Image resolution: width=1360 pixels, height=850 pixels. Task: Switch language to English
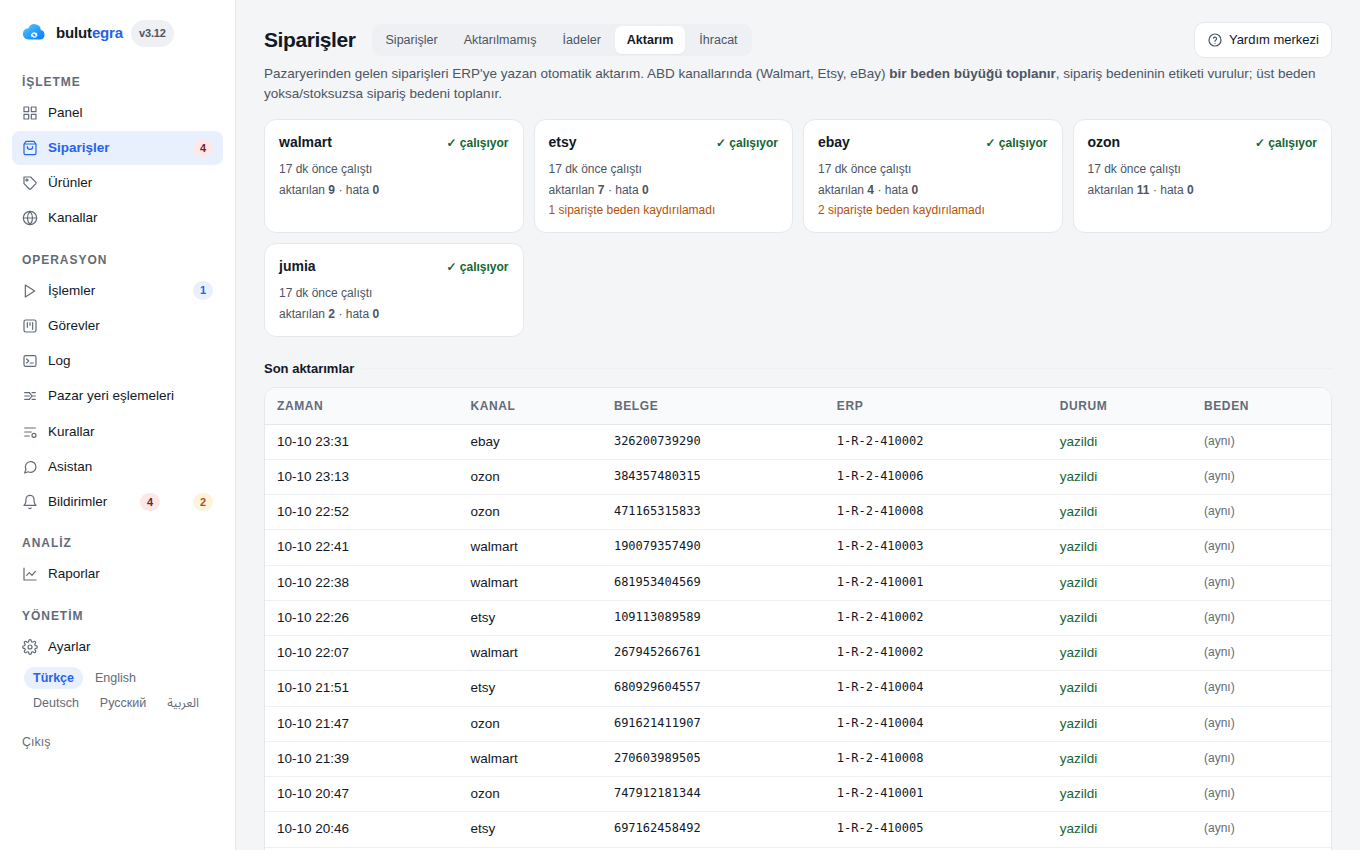115,678
